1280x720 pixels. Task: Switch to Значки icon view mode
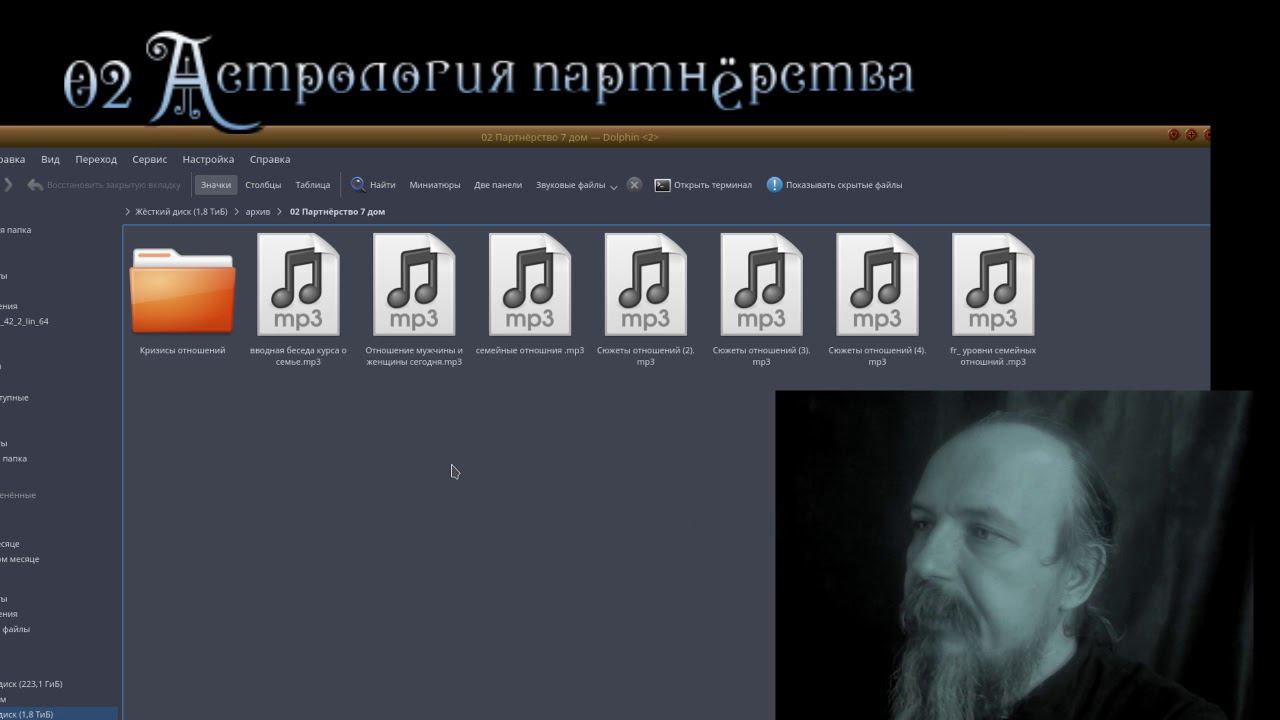[x=216, y=185]
